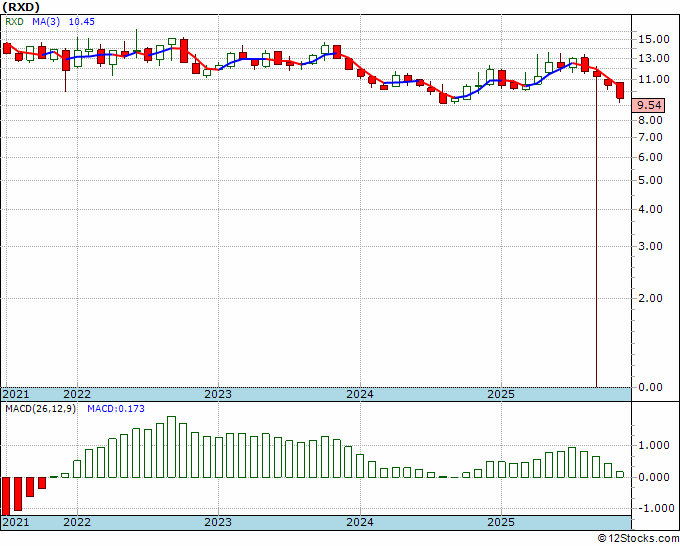This screenshot has height=546, width=680.
Task: Click 2022 on price chart timeline
Action: [x=77, y=394]
